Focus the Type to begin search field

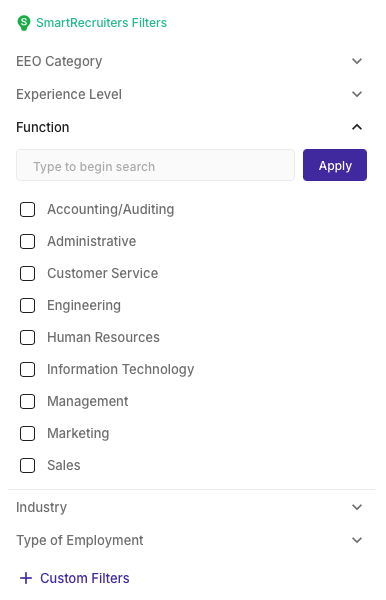(155, 165)
